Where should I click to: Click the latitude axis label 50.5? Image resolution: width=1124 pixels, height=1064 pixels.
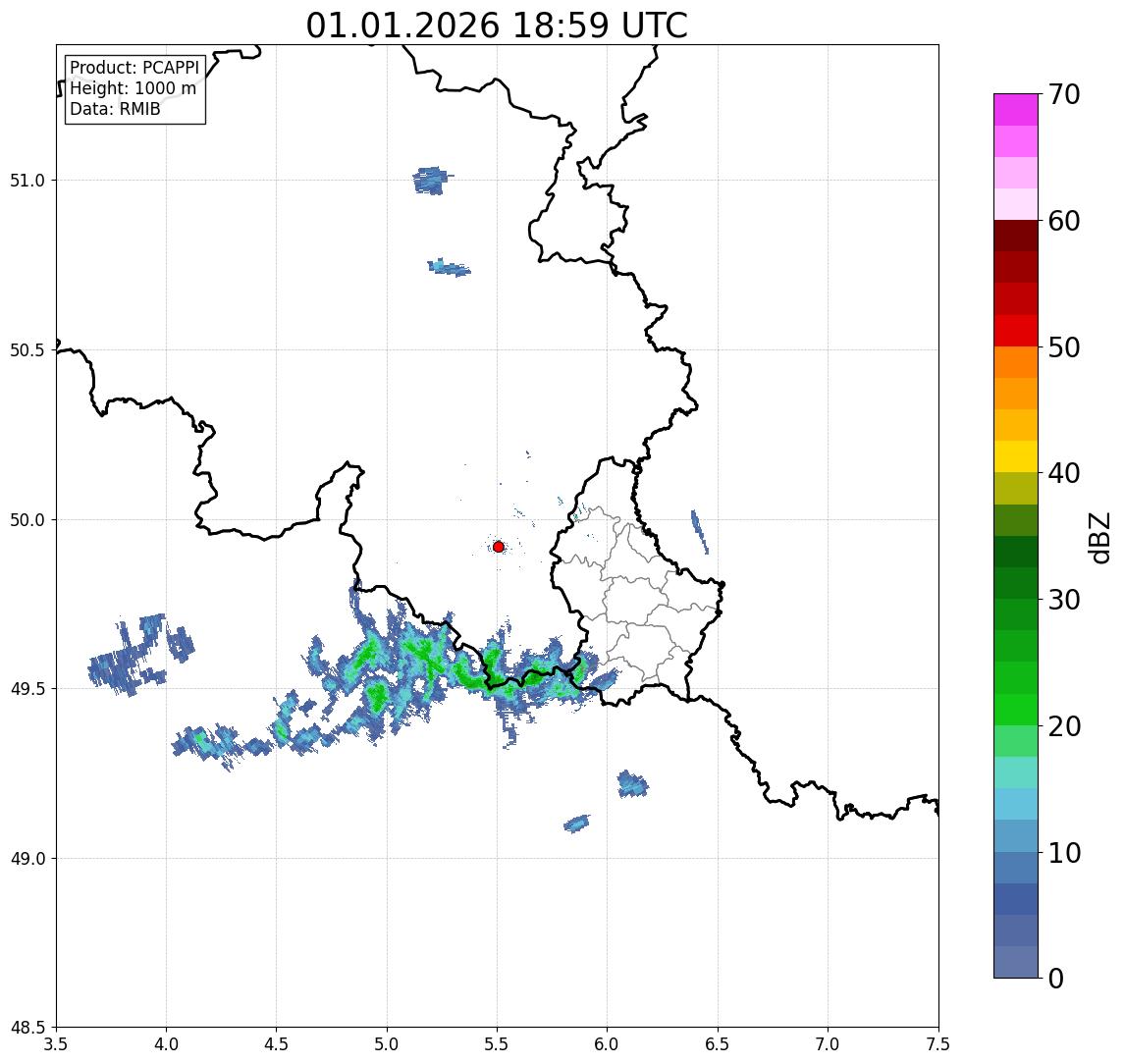pos(27,350)
